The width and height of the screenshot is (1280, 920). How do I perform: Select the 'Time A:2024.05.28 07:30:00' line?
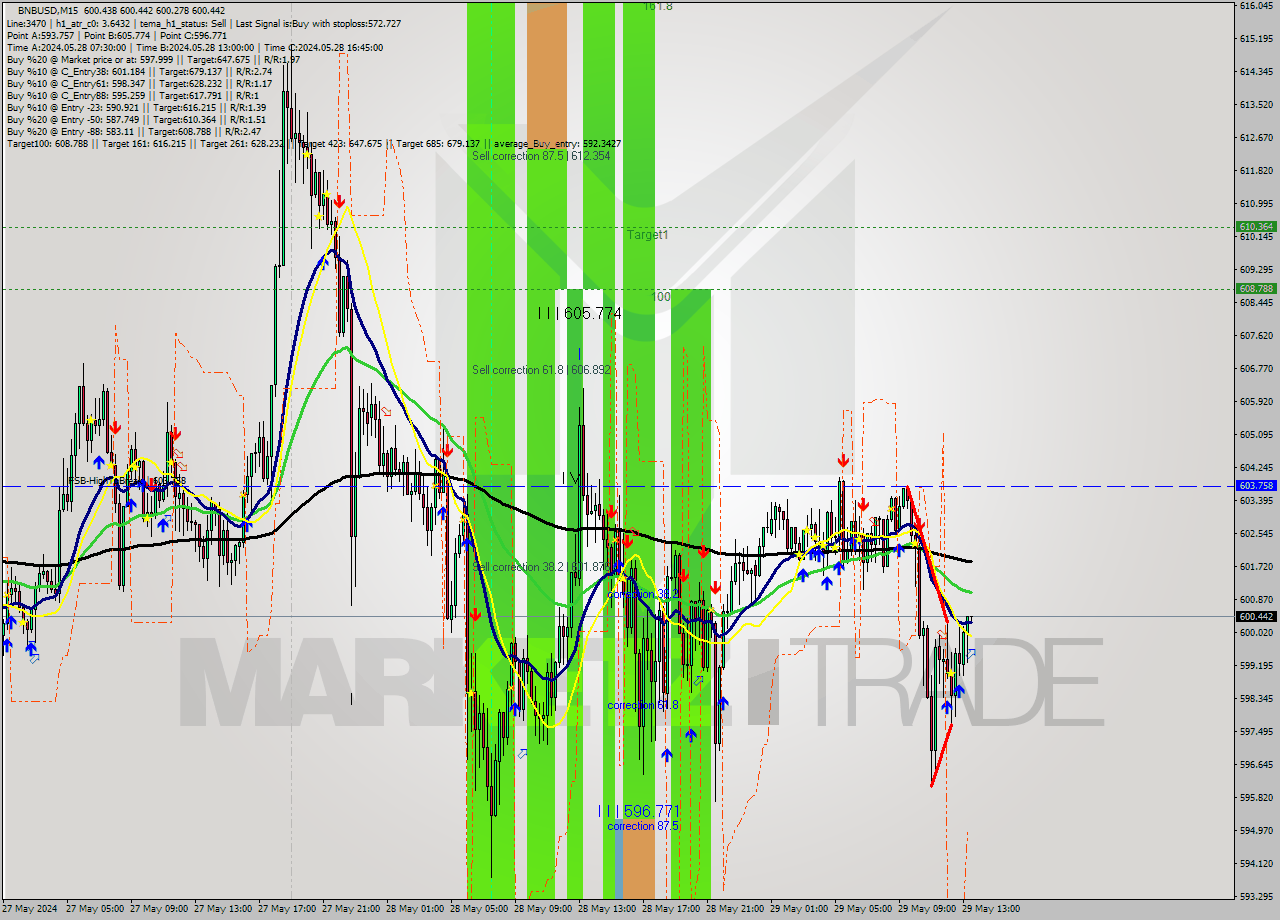(195, 47)
